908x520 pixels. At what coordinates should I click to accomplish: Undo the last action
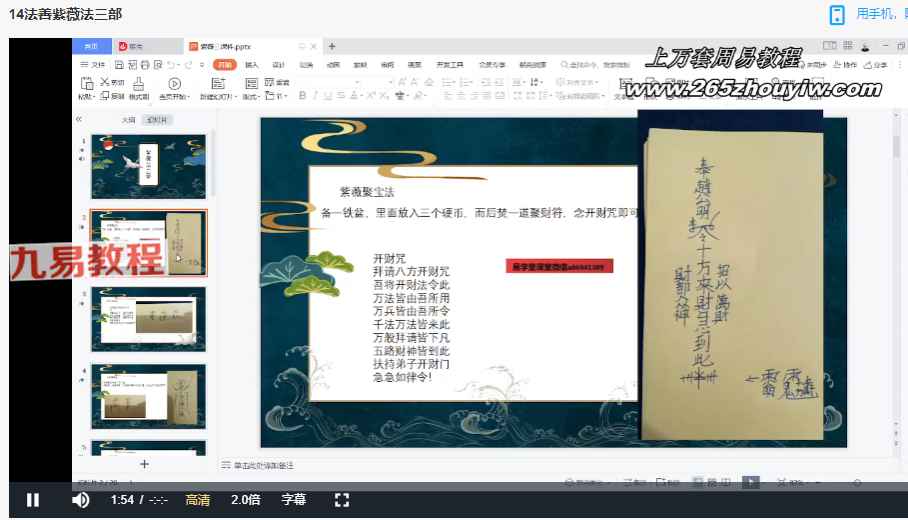click(x=171, y=65)
